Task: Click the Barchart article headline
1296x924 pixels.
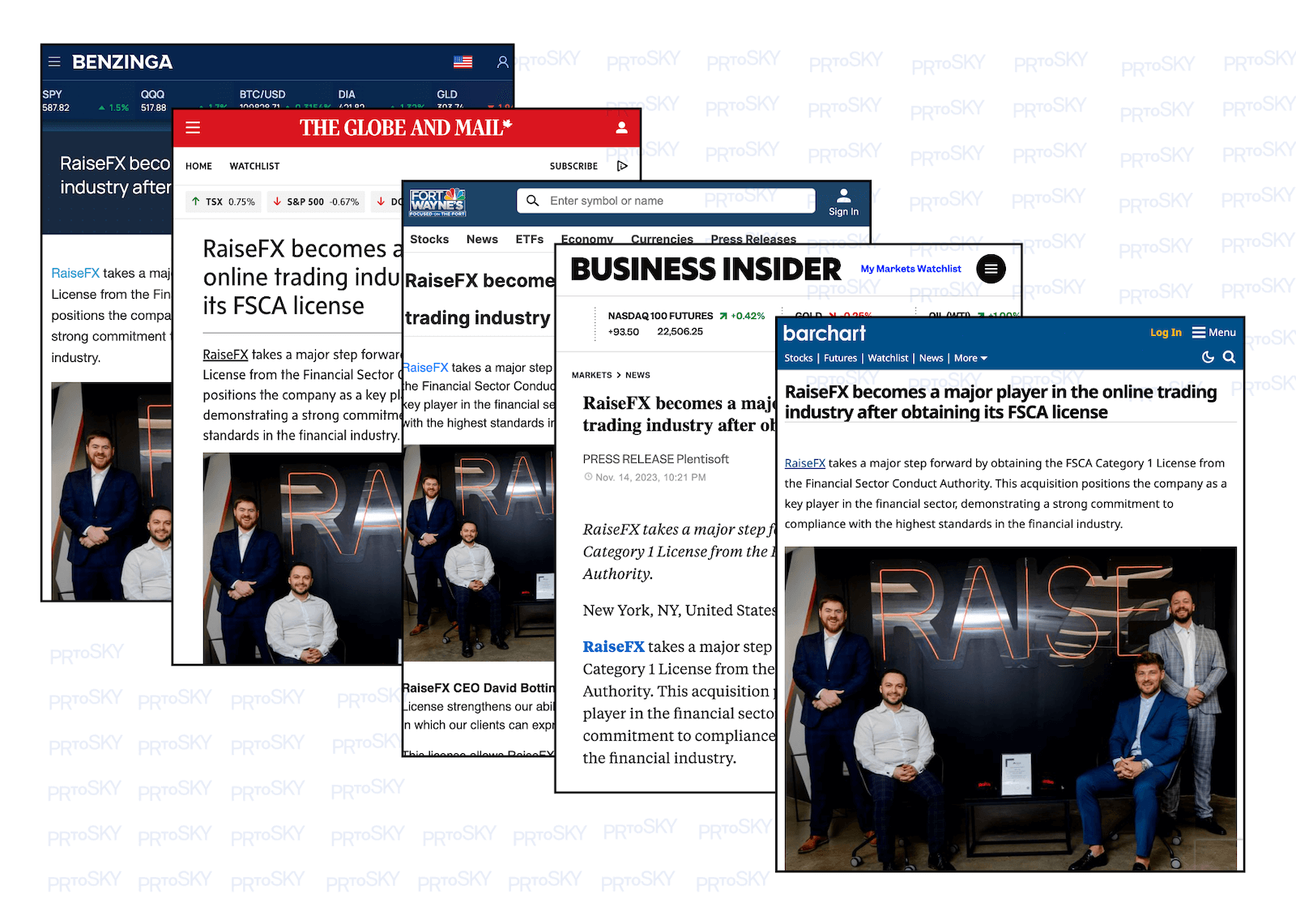Action: (x=1000, y=402)
